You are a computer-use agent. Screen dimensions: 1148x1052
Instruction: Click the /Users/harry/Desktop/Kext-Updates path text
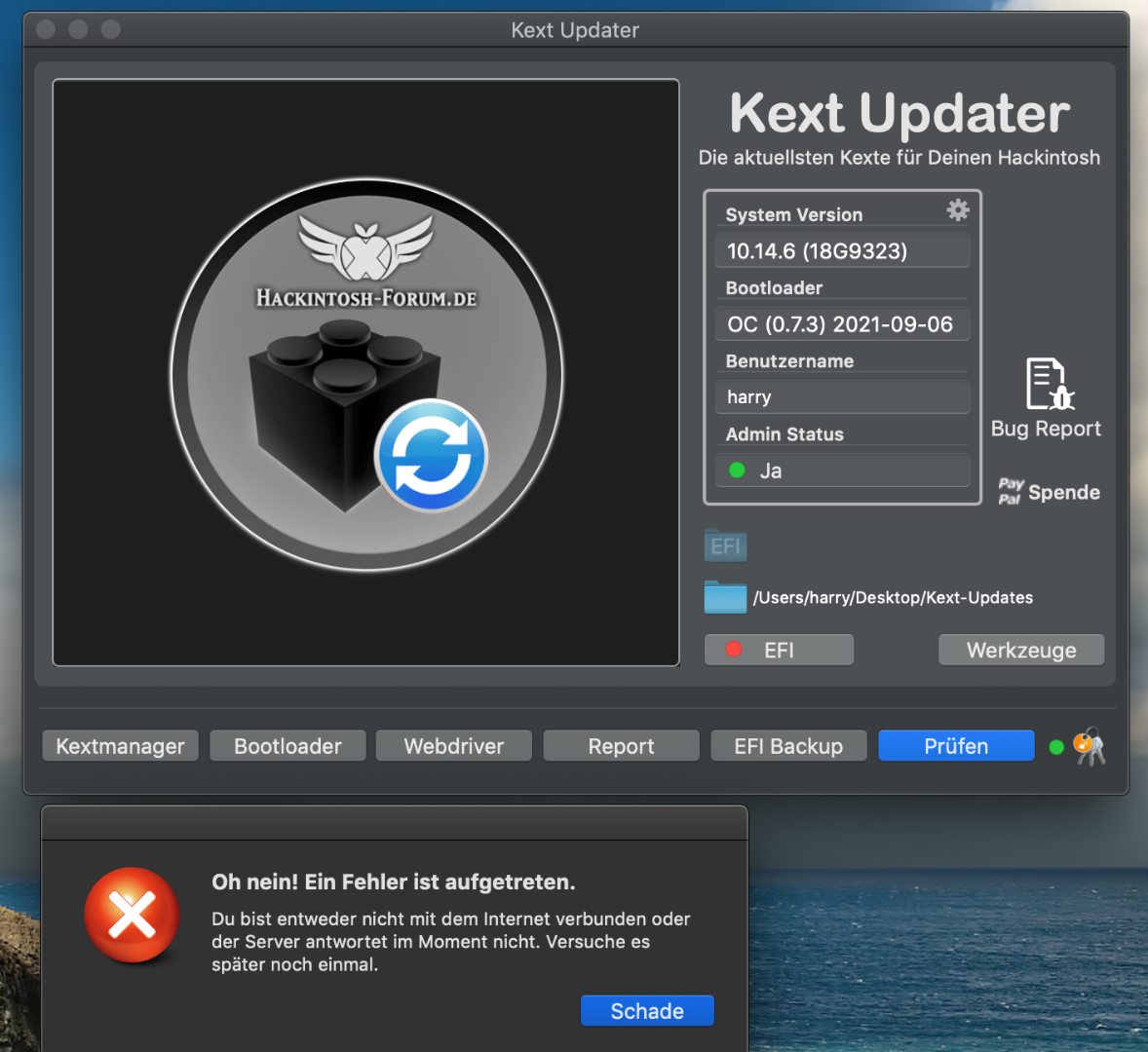[893, 598]
